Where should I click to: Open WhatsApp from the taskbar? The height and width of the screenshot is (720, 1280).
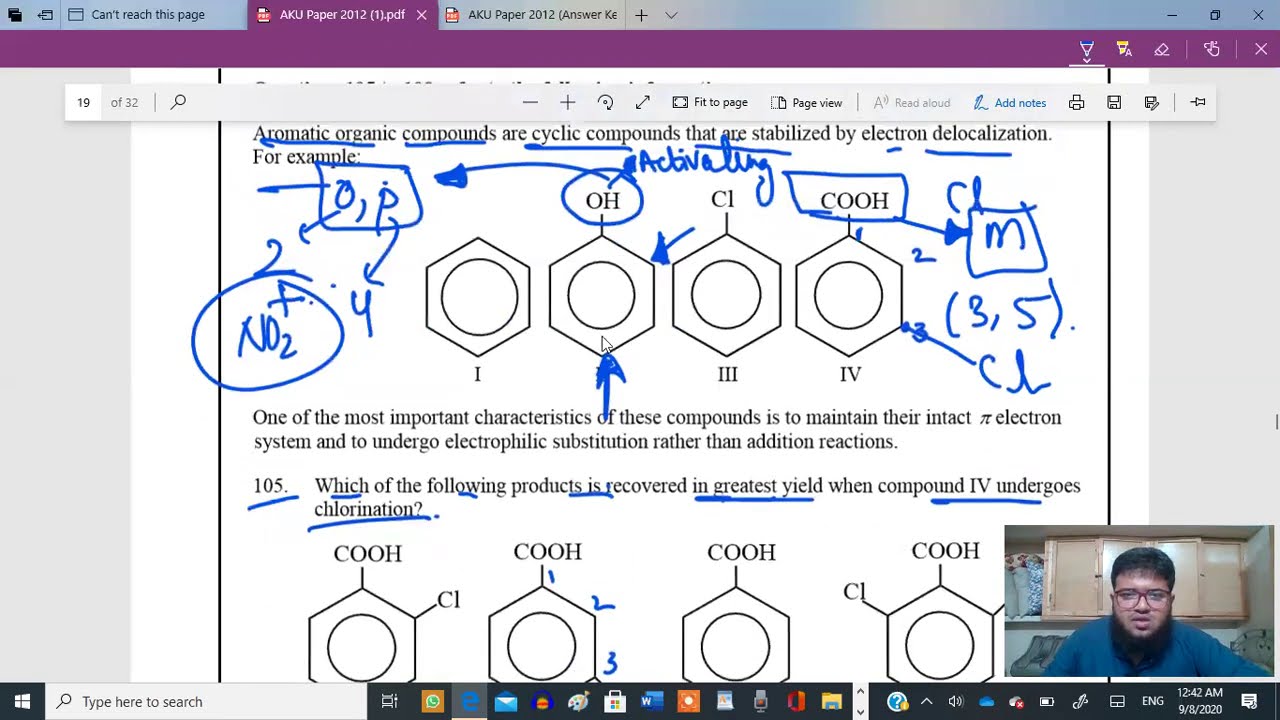click(432, 701)
